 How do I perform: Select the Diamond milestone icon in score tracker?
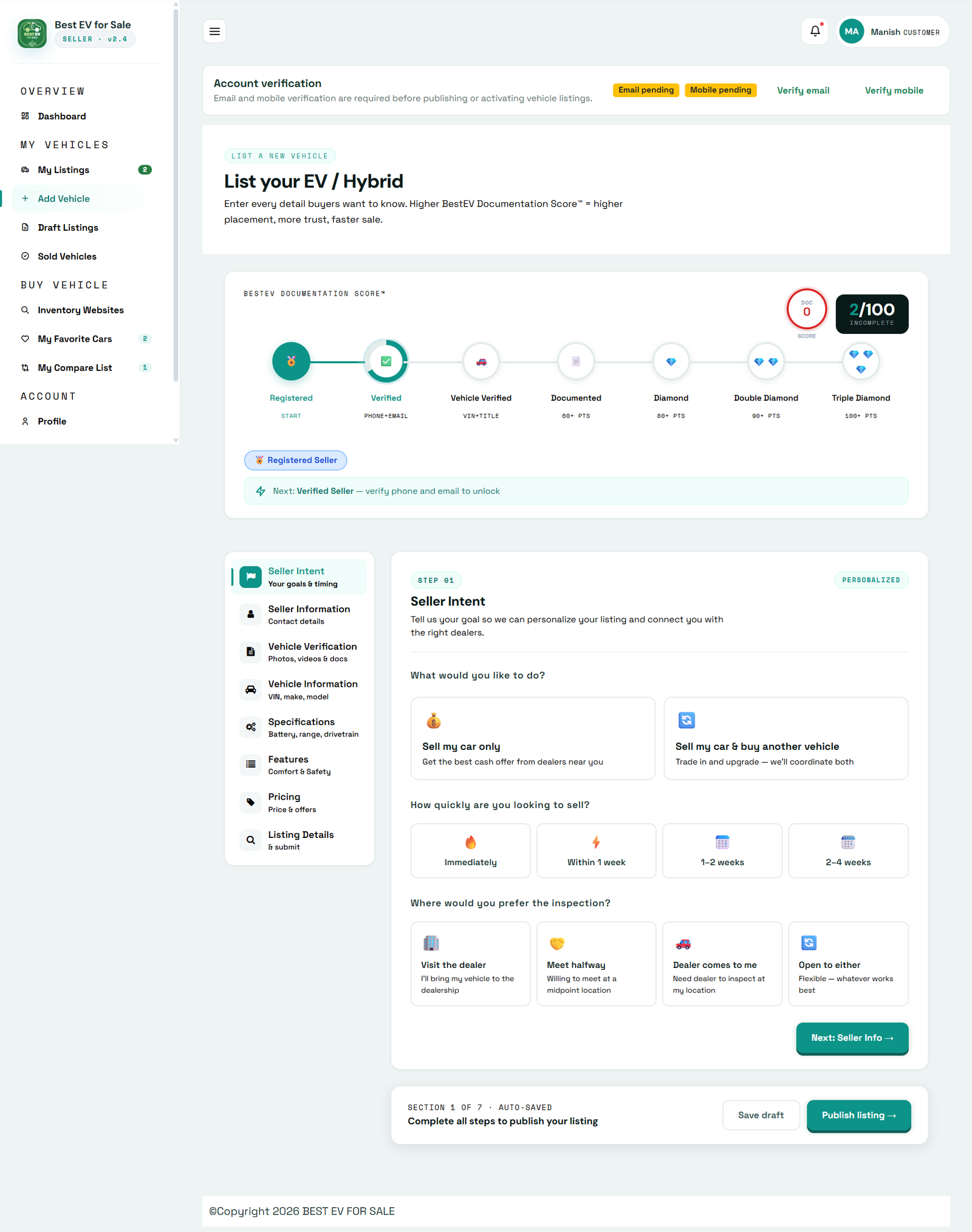click(671, 362)
